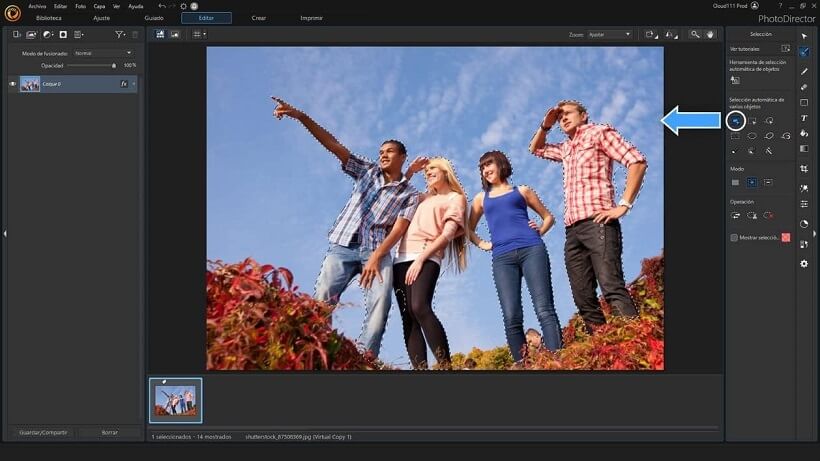Image resolution: width=820 pixels, height=461 pixels.
Task: Open the fx effects icon on the layer
Action: point(124,84)
